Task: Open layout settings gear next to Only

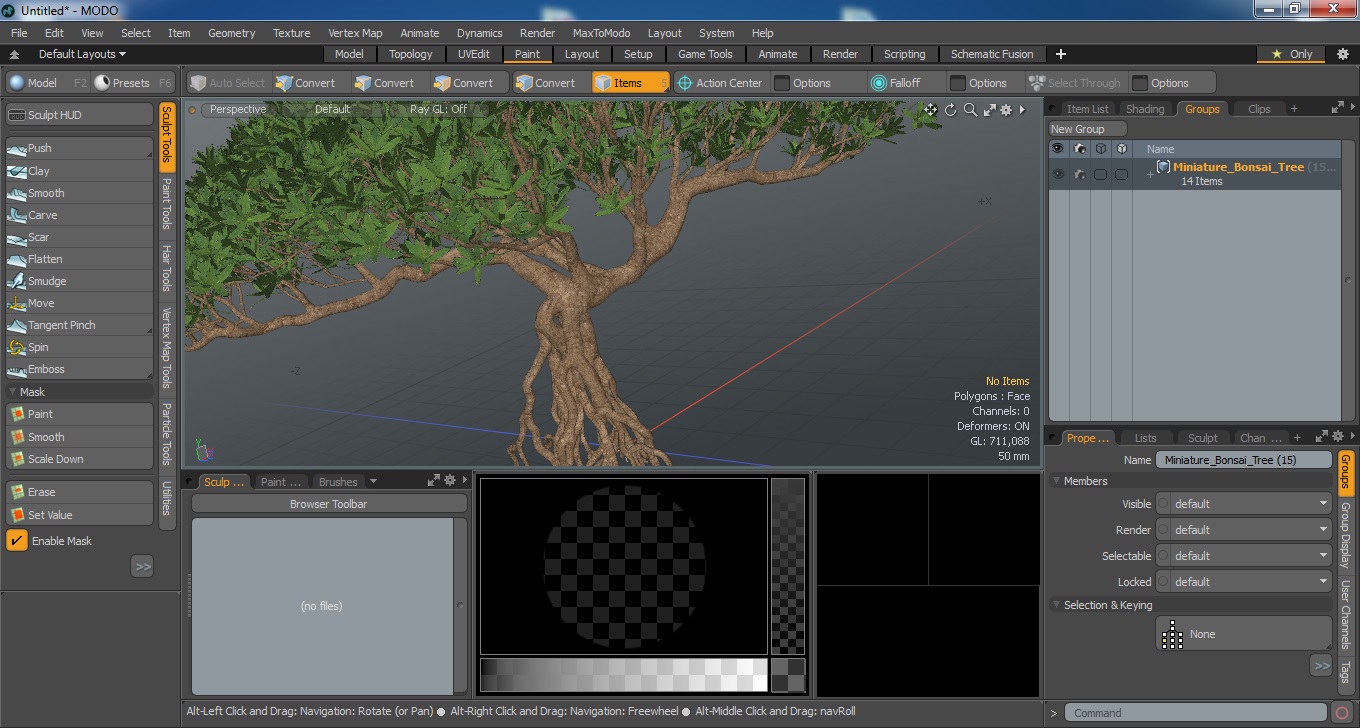Action: pyautogui.click(x=1343, y=54)
